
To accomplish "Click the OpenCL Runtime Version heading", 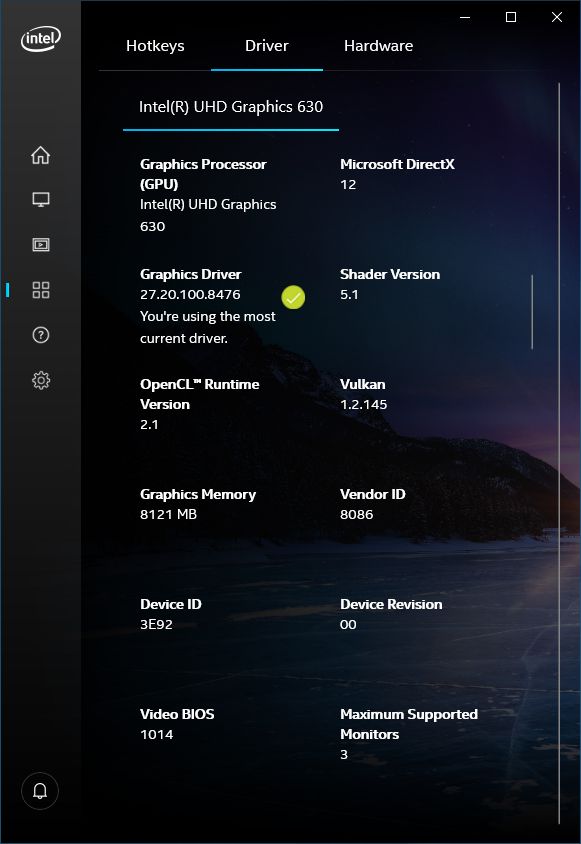I will [199, 394].
